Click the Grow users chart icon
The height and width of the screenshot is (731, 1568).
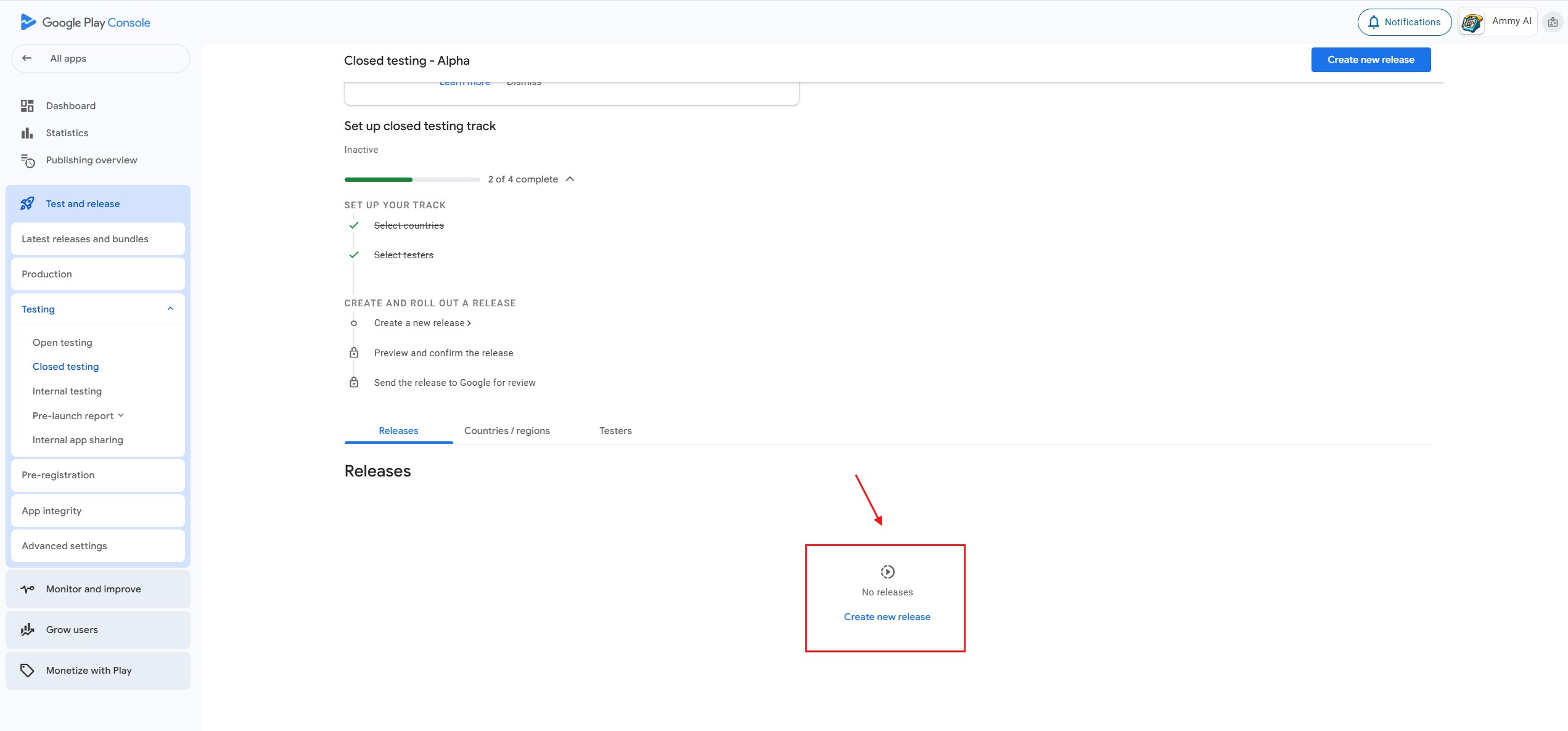click(27, 630)
